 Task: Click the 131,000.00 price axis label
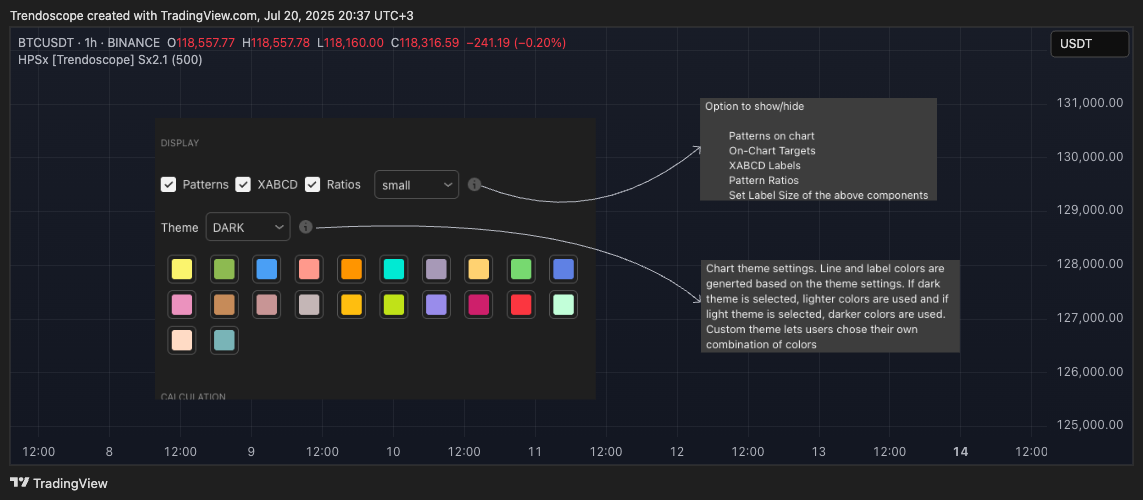tap(1090, 103)
